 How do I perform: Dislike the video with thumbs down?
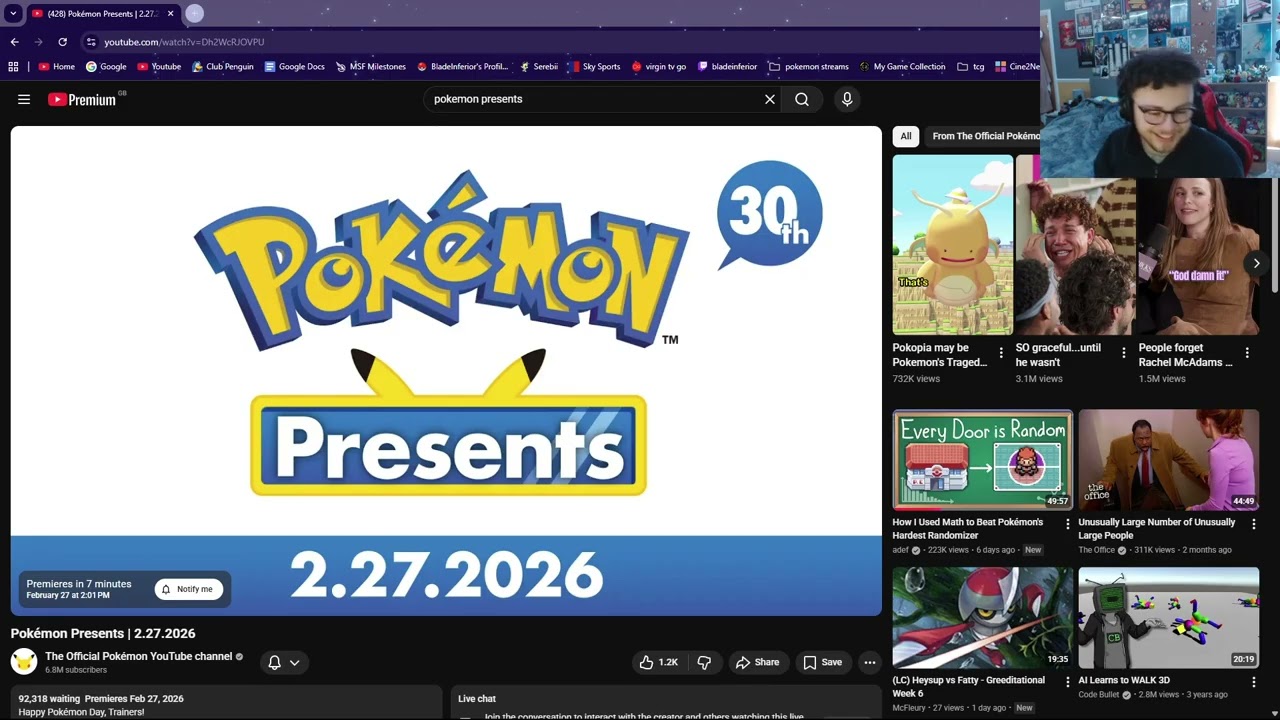coord(704,662)
